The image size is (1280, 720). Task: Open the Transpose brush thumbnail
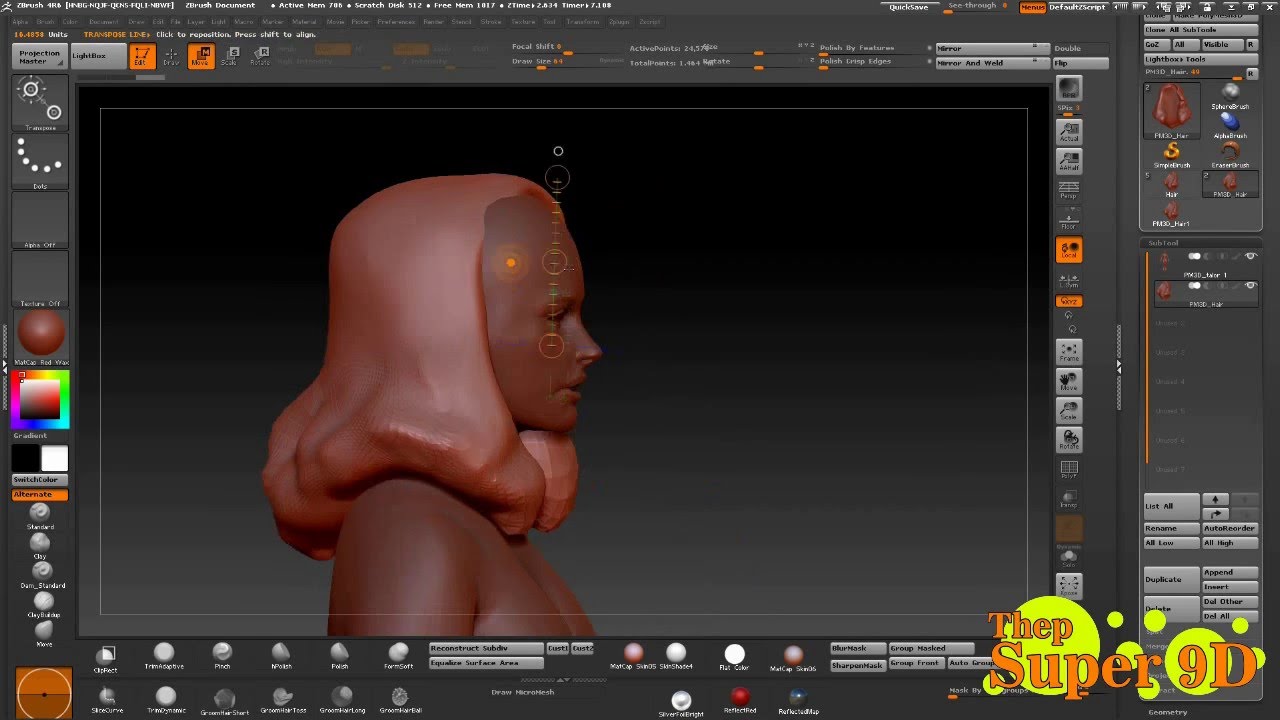tap(40, 104)
